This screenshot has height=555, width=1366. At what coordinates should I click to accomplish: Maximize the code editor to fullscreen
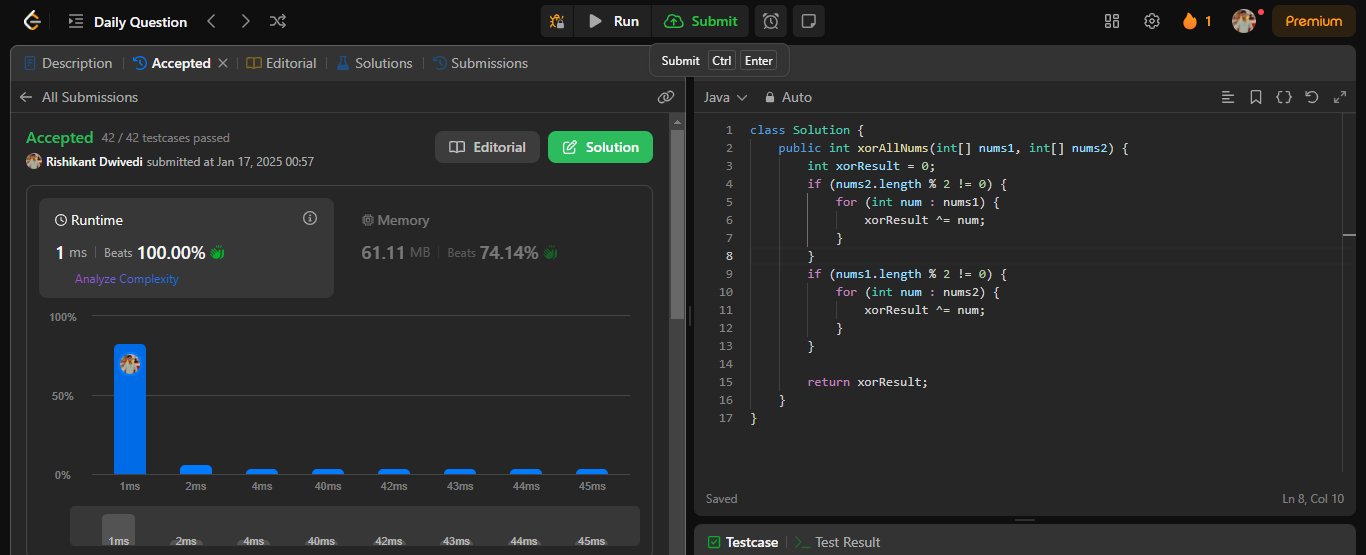click(x=1340, y=97)
